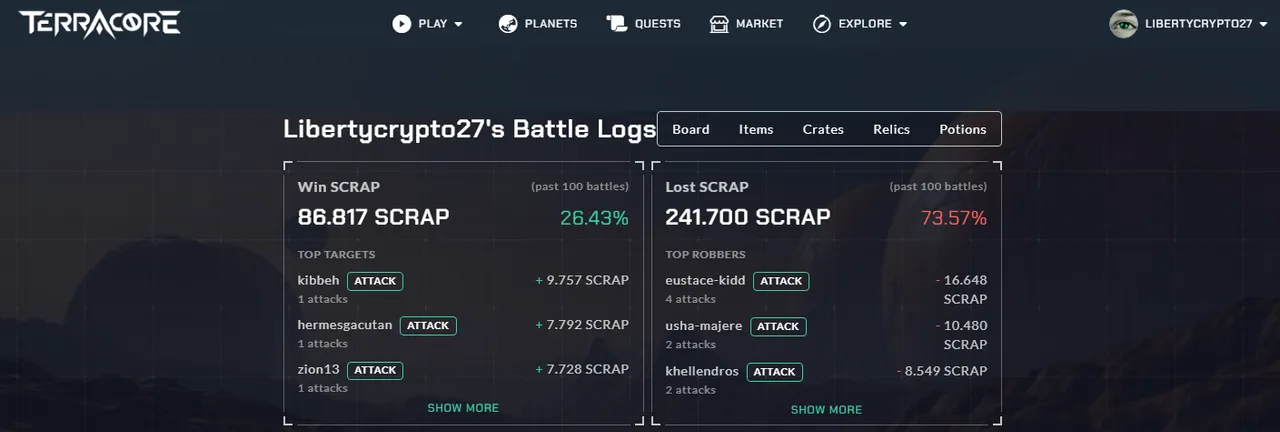This screenshot has height=432, width=1280.
Task: Click the TOP TARGETS label
Action: tap(336, 255)
